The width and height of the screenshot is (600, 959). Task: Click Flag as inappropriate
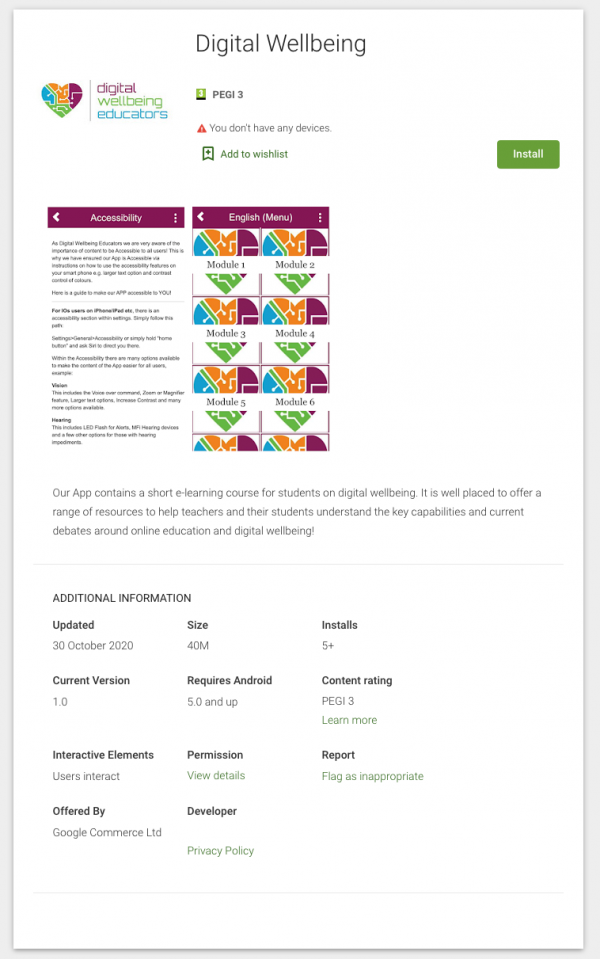point(372,775)
